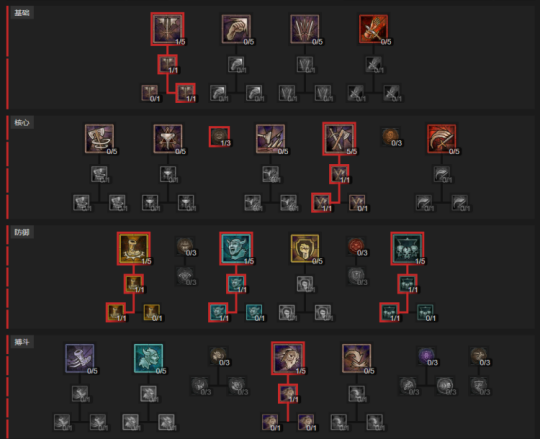Select the Charge skill showing 1/5 in 搏斗
Viewport: 540px width, 439px height.
tap(288, 358)
